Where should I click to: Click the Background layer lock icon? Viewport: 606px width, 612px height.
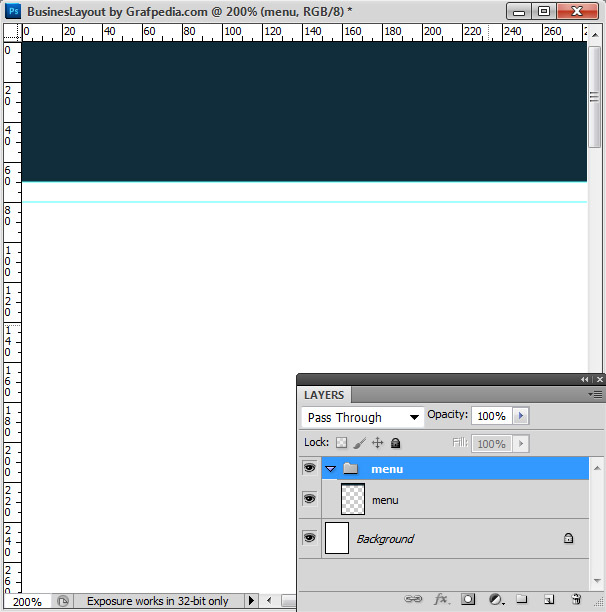click(x=568, y=538)
